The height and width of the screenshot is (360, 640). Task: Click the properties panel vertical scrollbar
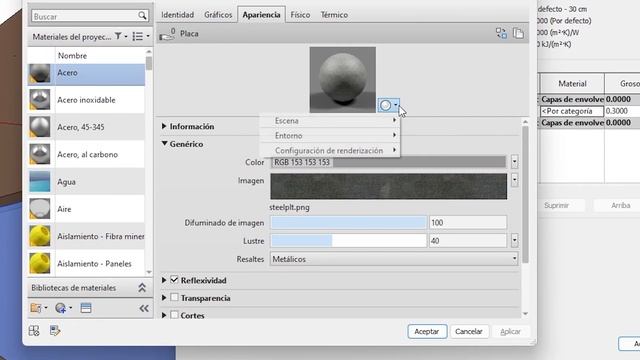coord(525,194)
